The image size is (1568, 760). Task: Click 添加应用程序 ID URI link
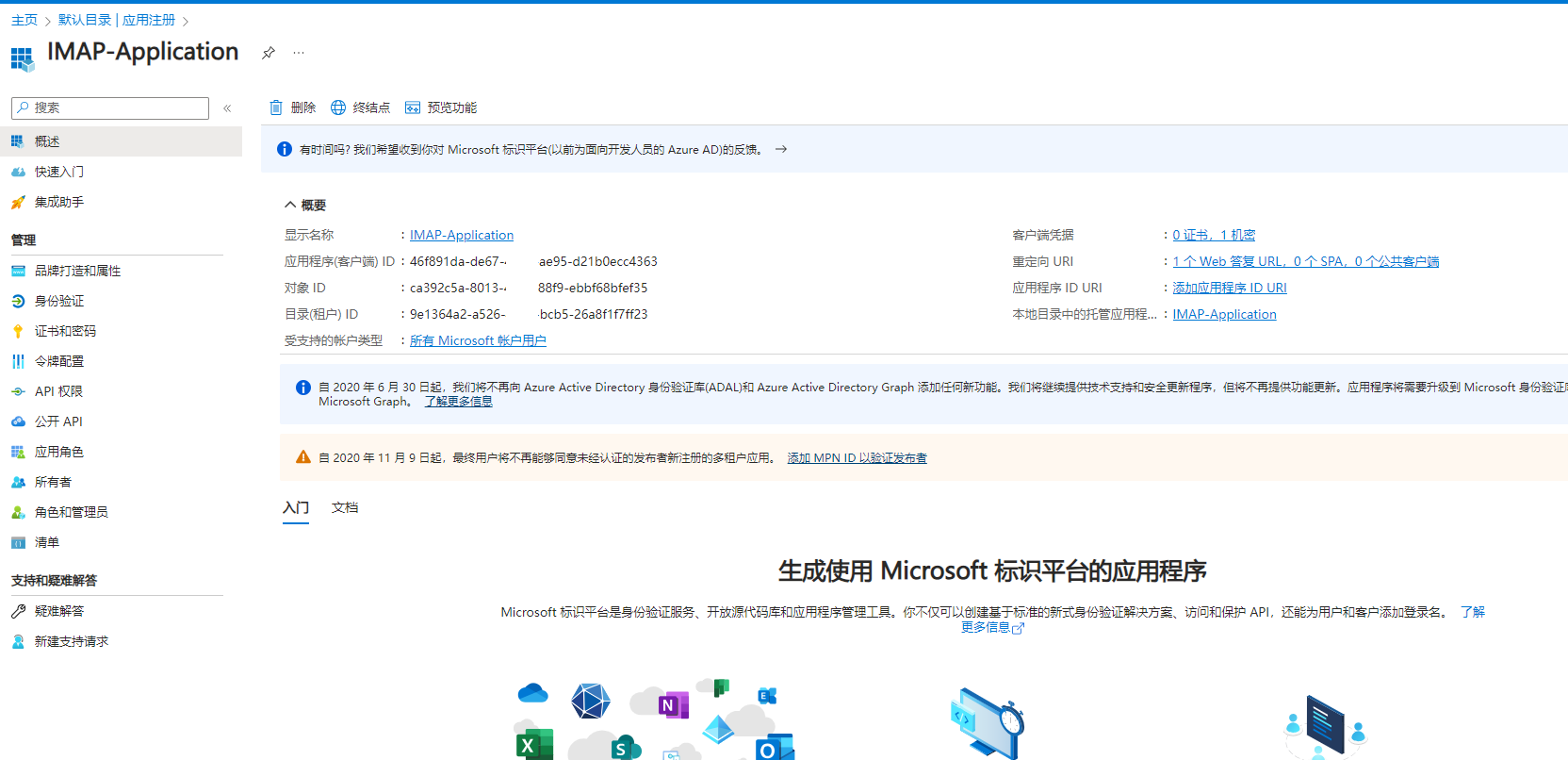1230,288
